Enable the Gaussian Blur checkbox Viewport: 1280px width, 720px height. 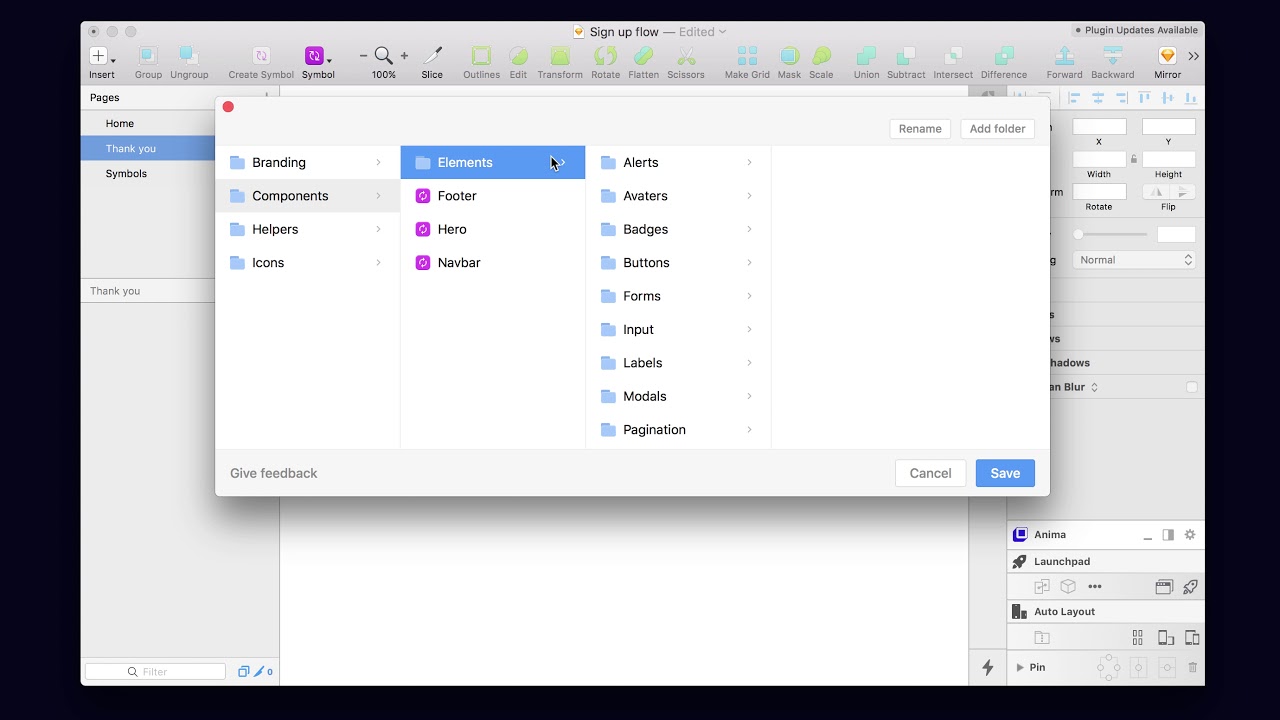coord(1190,386)
